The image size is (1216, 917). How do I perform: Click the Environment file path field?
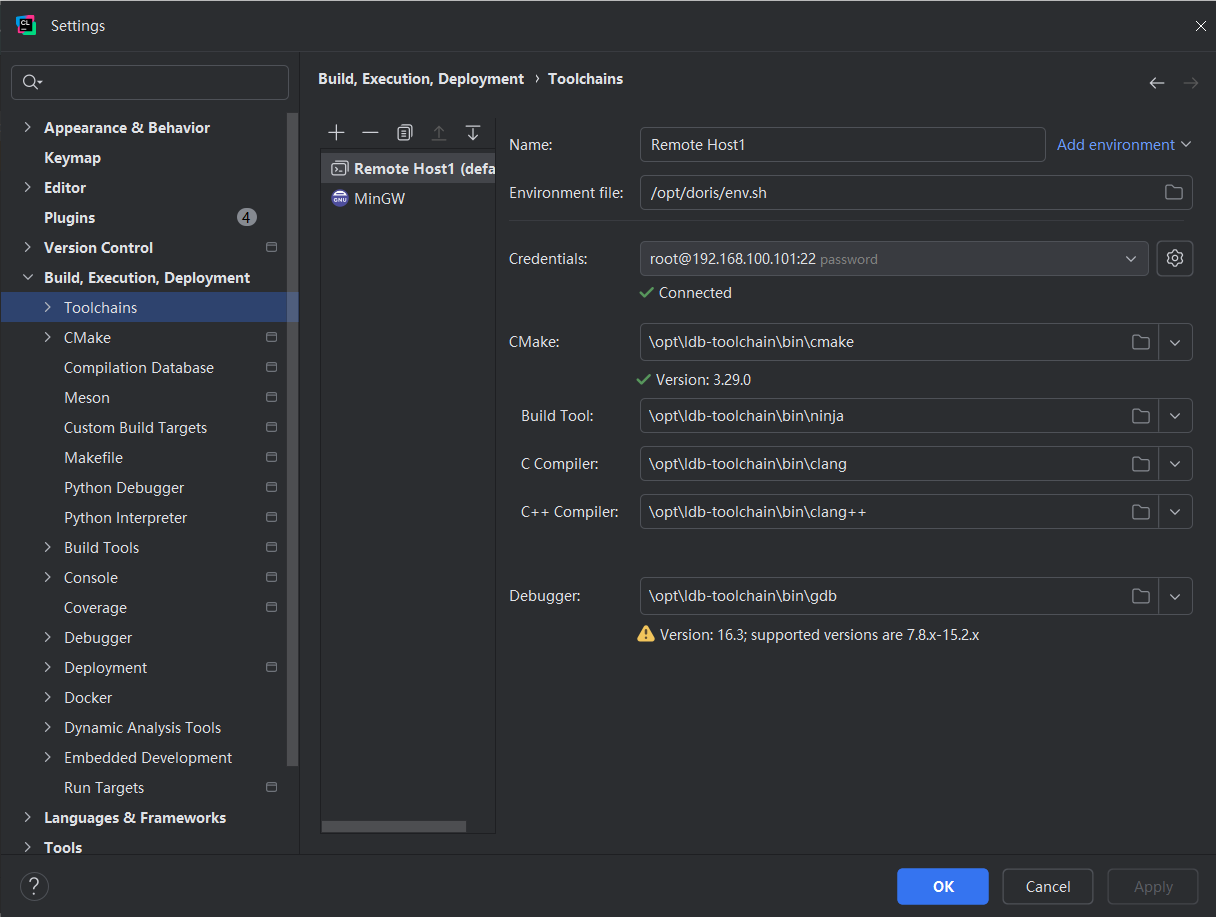(x=916, y=192)
